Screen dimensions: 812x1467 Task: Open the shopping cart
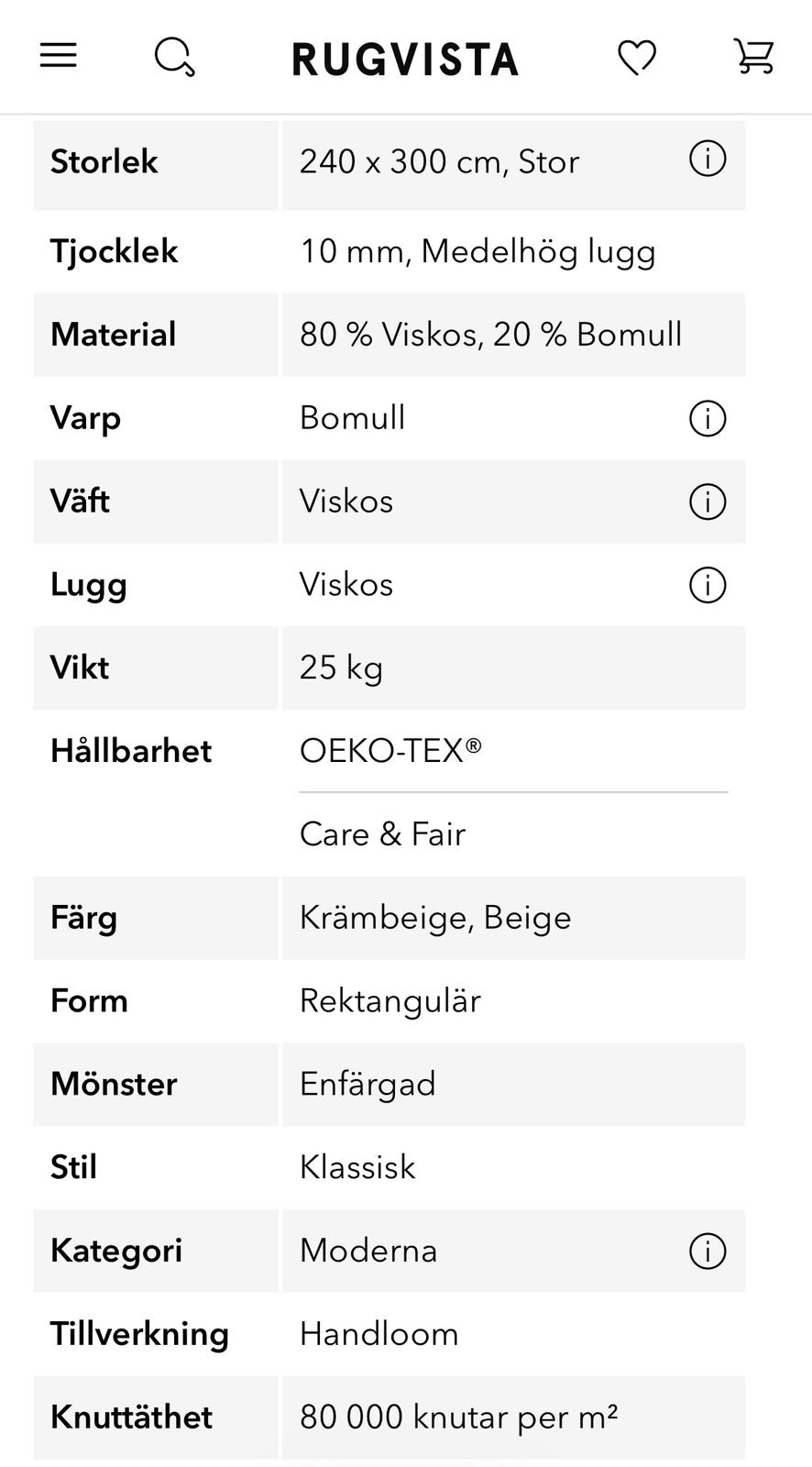click(754, 57)
